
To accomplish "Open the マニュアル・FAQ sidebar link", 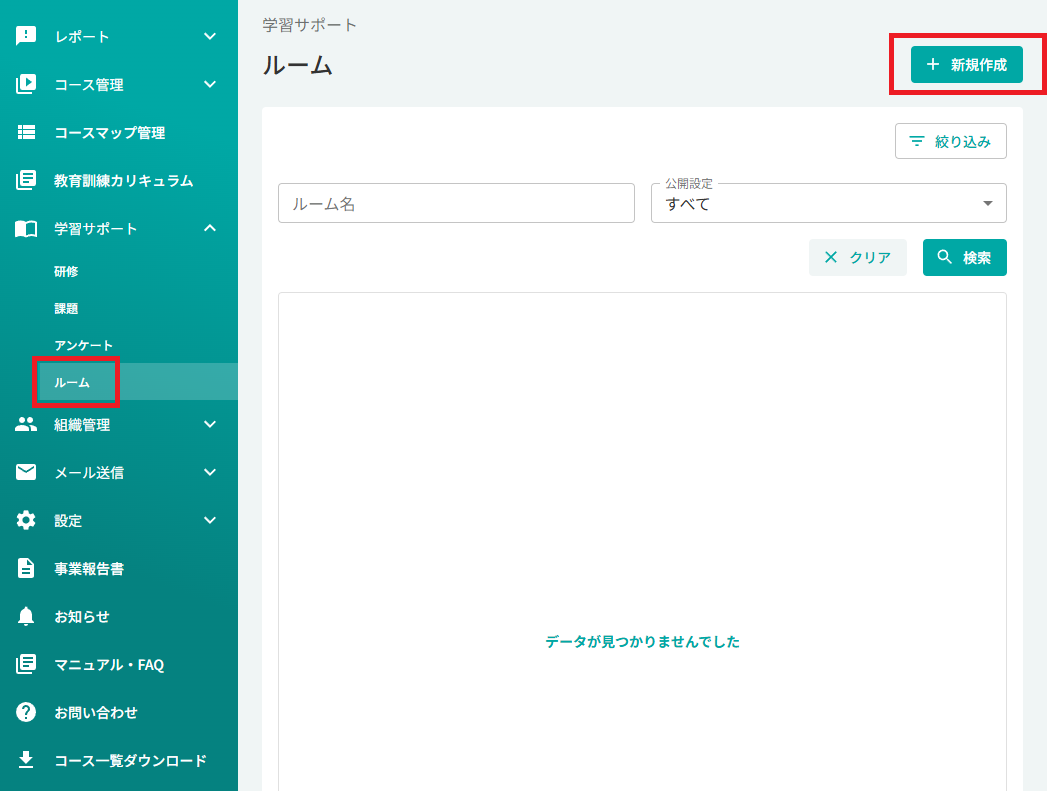I will [109, 665].
